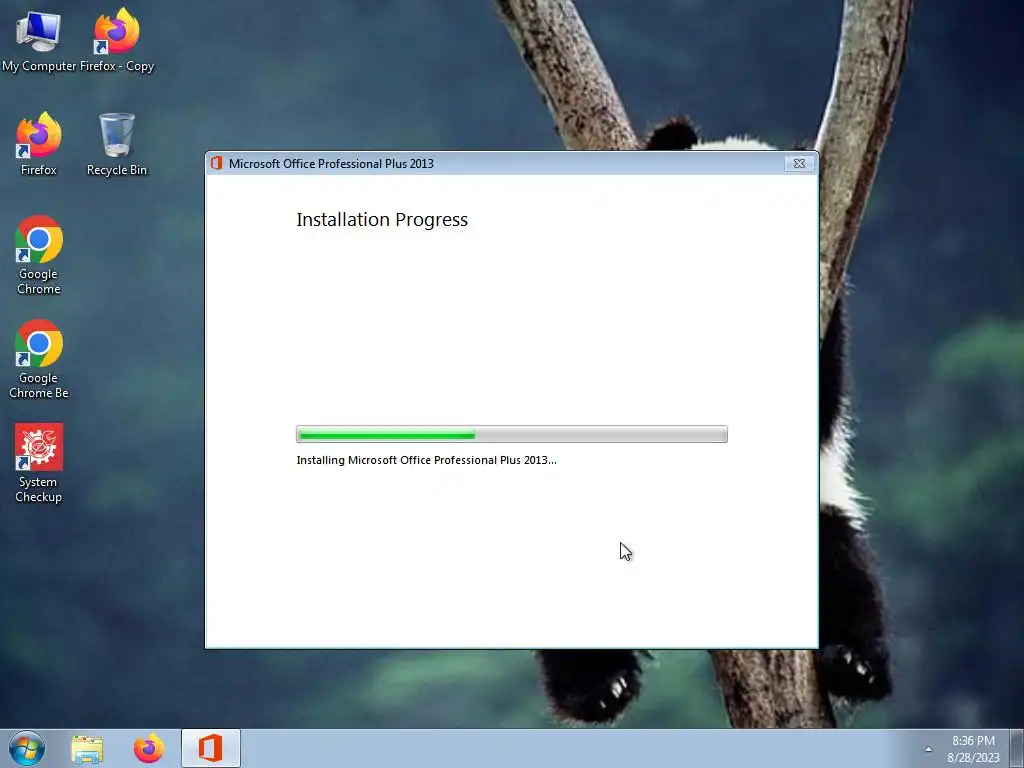Select the Google Chrome desktop shortcut
1024x768 pixels.
coord(39,255)
